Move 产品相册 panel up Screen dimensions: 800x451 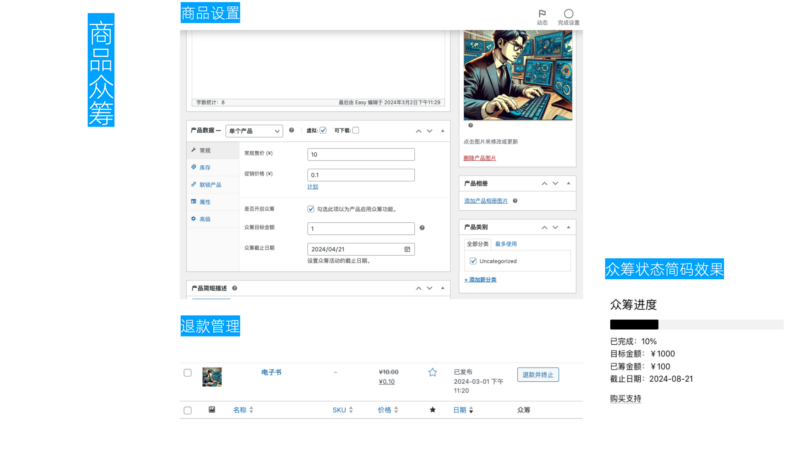(x=544, y=184)
